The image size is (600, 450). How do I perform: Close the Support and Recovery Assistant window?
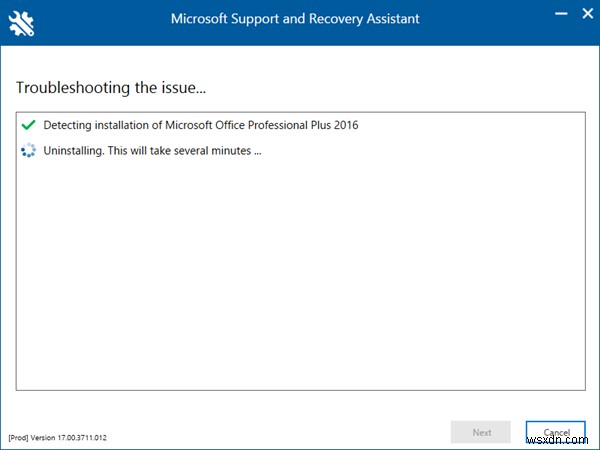[587, 14]
